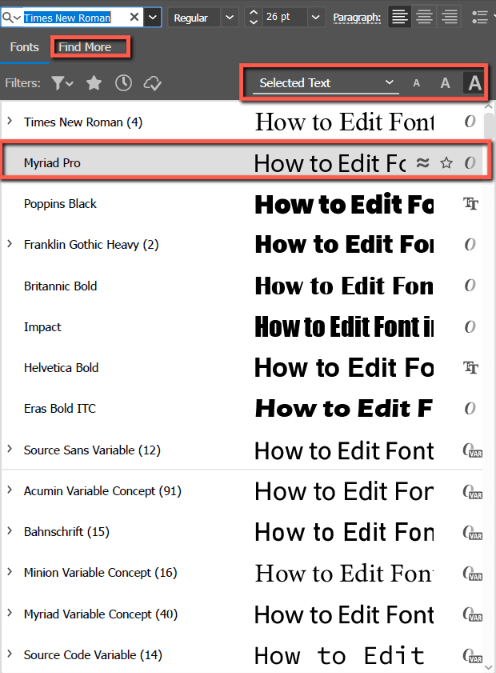Click Times New Roman sample preview
The height and width of the screenshot is (673, 496).
coord(345,122)
